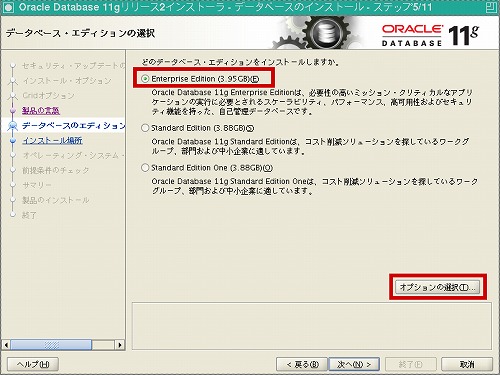Click the sidebar horizontal scrollbar thumb
The height and width of the screenshot is (375, 500).
pyautogui.click(x=51, y=345)
